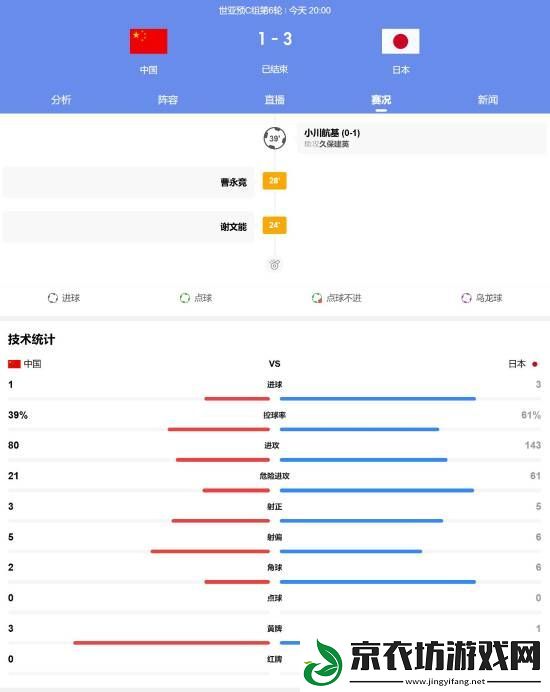Screen dimensions: 550x692
Task: Click the kickoff whistle icon on timeline
Action: point(275,265)
